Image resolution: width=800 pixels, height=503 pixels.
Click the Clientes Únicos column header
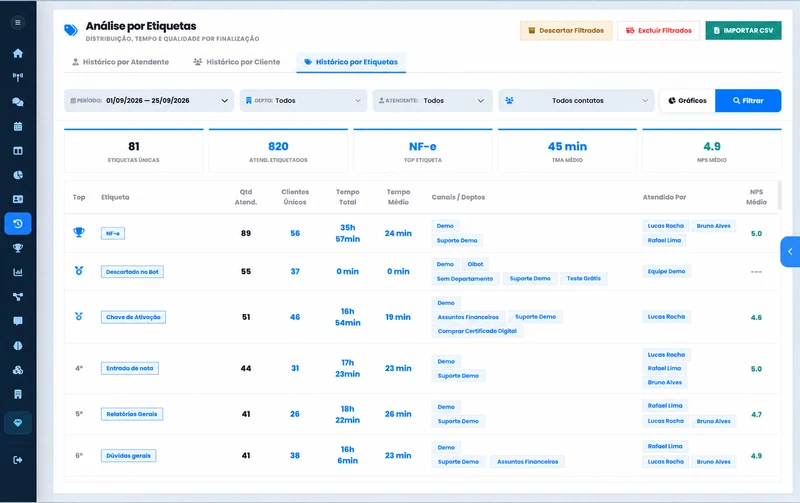[295, 197]
